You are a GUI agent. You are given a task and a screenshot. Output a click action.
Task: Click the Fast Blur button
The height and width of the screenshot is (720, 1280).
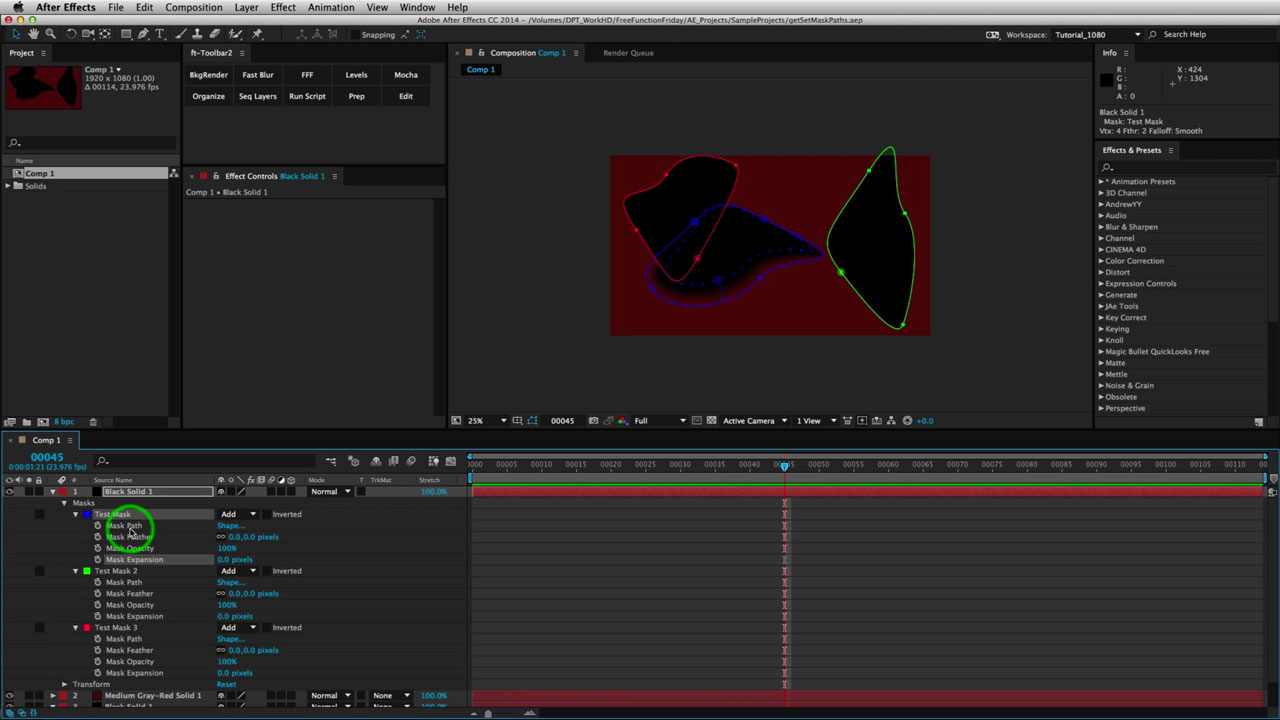point(258,75)
